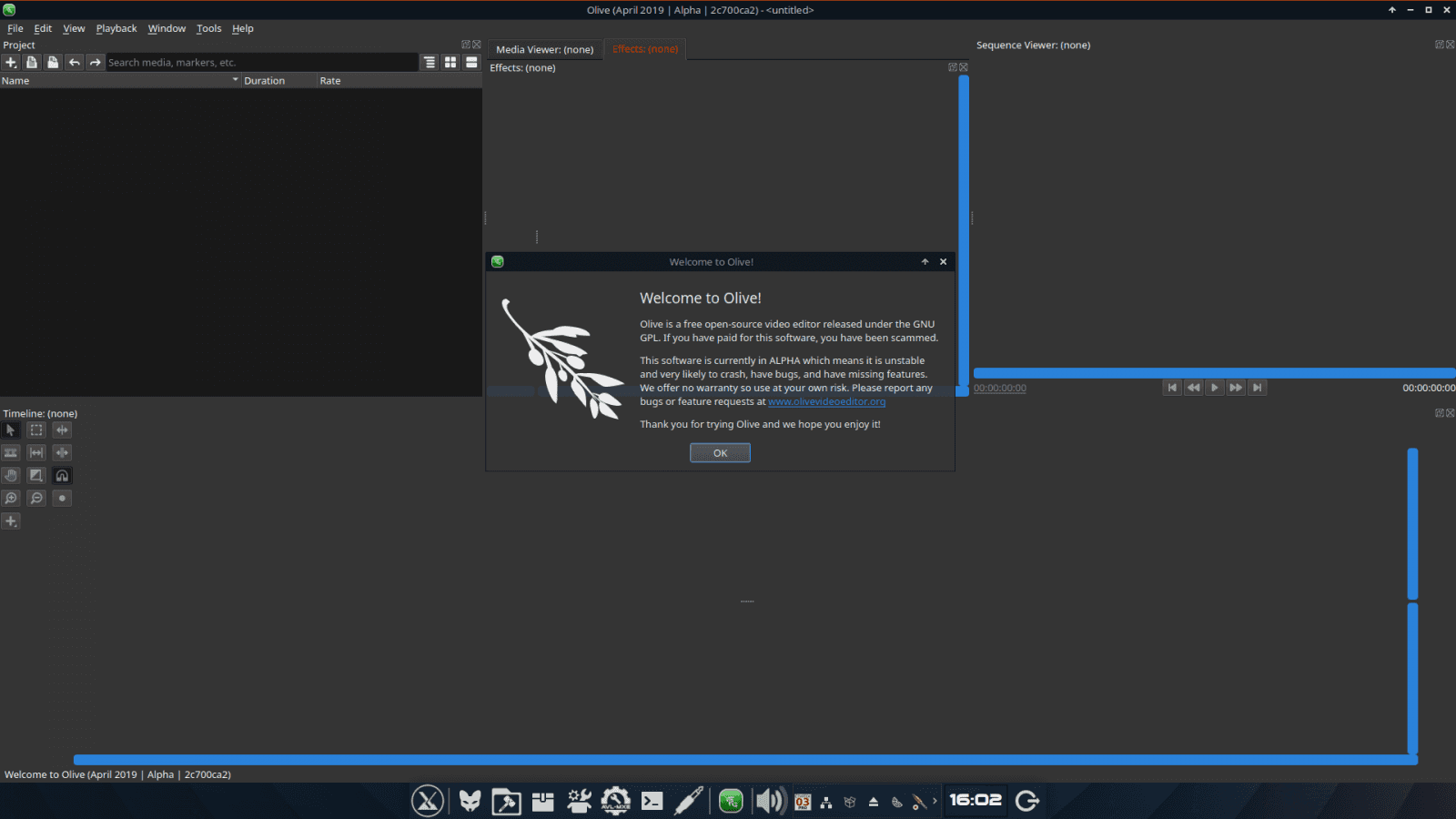Select the Transition tool
Image resolution: width=1456 pixels, height=819 pixels.
click(35, 475)
